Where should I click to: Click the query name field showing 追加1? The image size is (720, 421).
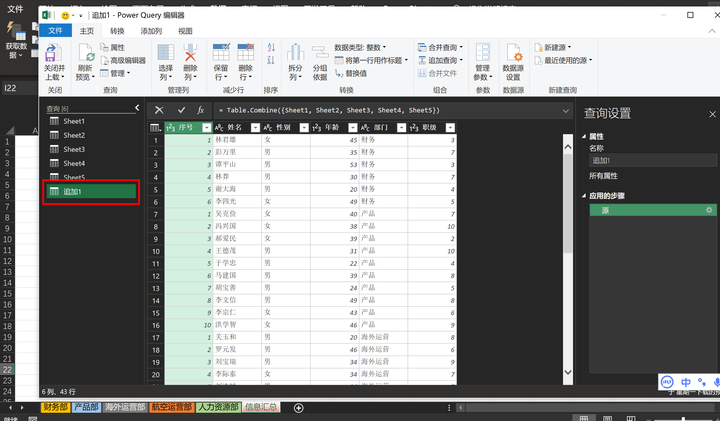(x=652, y=160)
